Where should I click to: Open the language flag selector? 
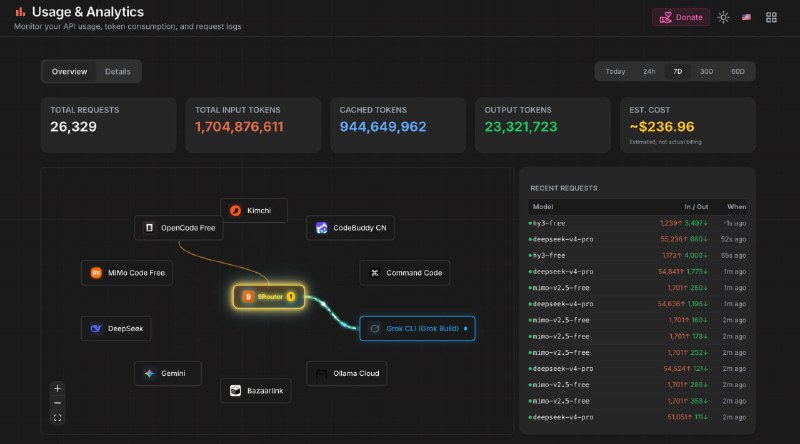(746, 17)
